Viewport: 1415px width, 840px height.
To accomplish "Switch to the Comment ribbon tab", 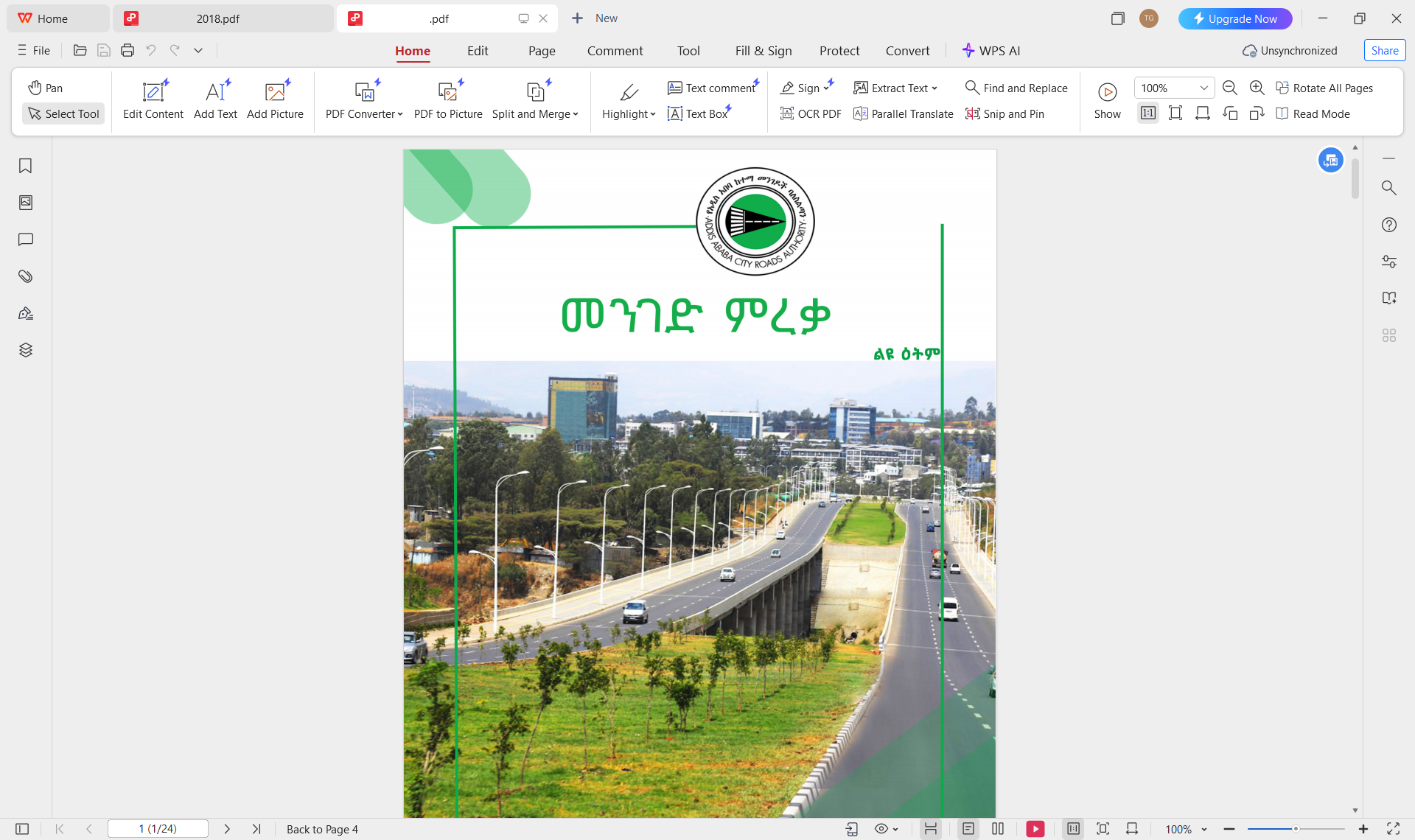I will tap(615, 51).
